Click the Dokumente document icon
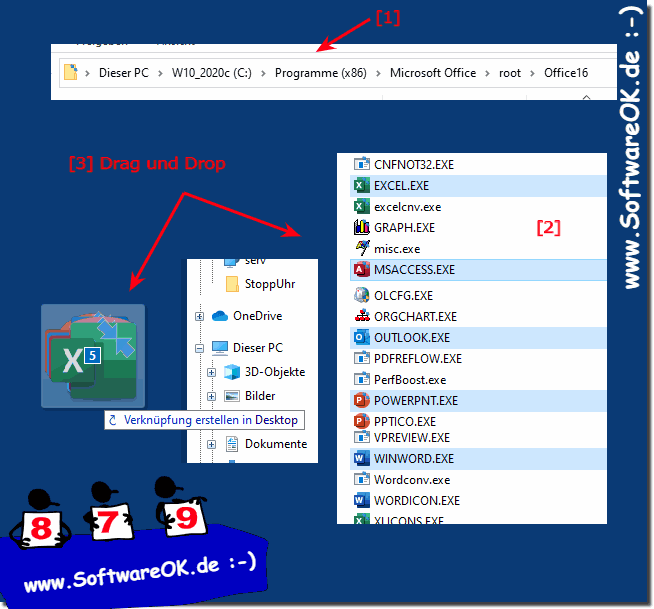The image size is (654, 609). [232, 444]
